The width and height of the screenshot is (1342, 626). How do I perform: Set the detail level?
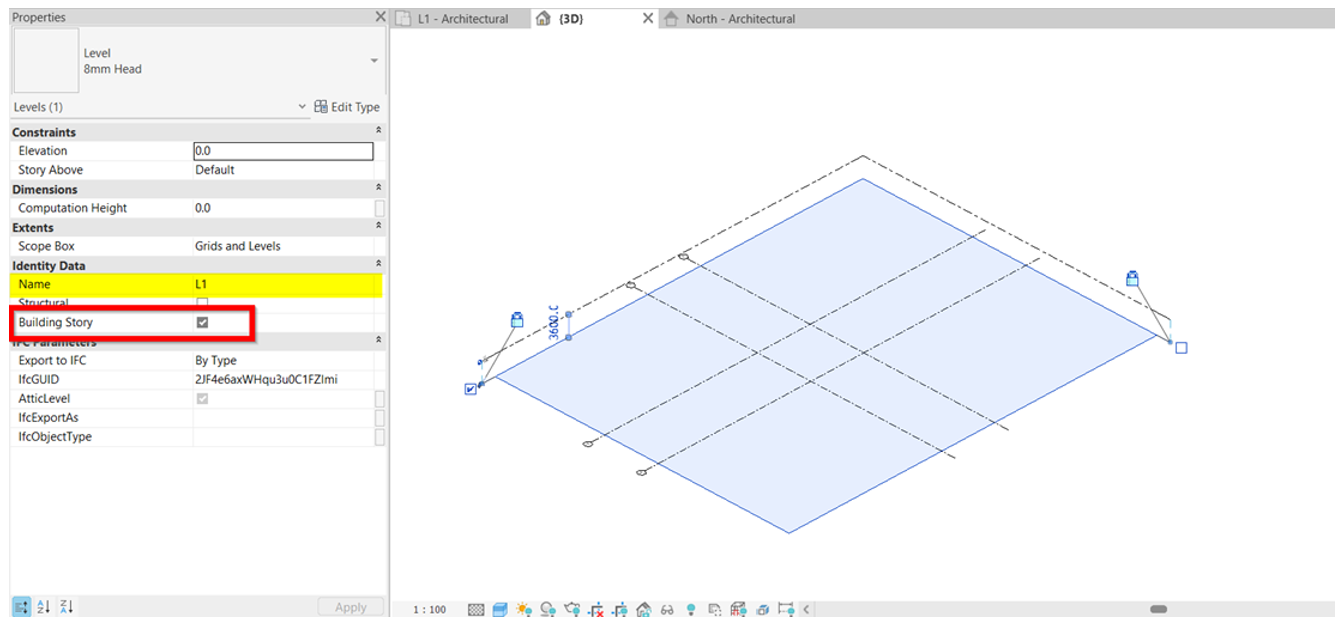(x=477, y=608)
